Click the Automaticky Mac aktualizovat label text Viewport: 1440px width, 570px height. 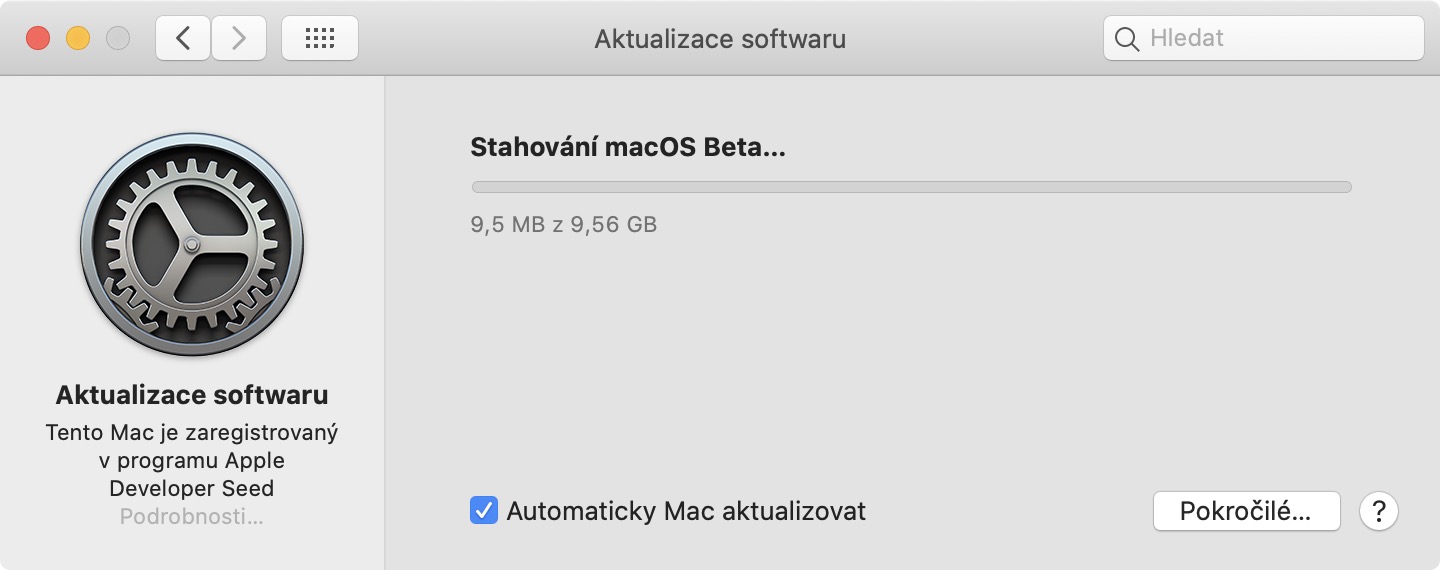[686, 511]
